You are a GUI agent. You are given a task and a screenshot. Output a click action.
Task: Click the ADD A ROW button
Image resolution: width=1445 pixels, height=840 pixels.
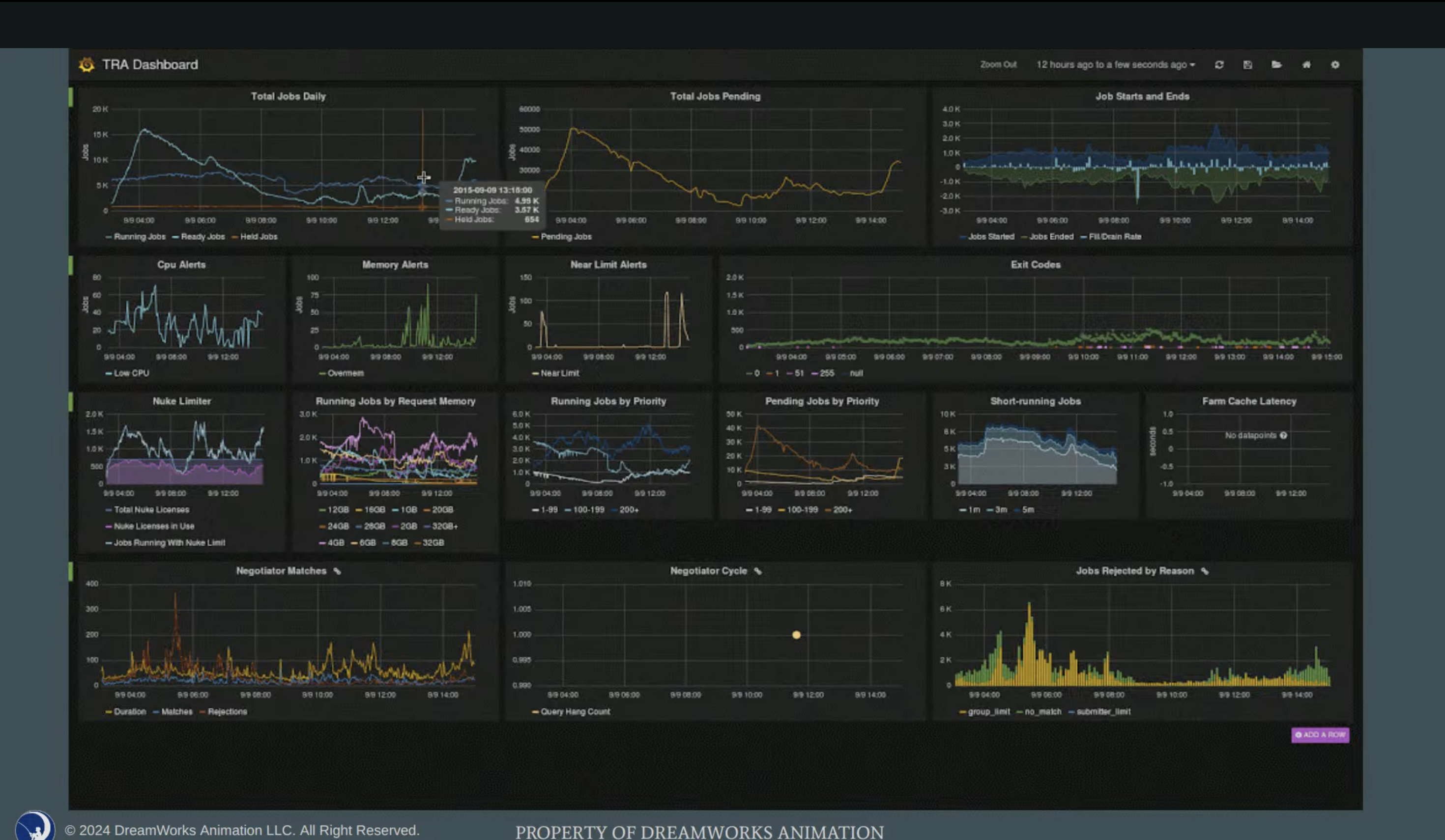1320,734
